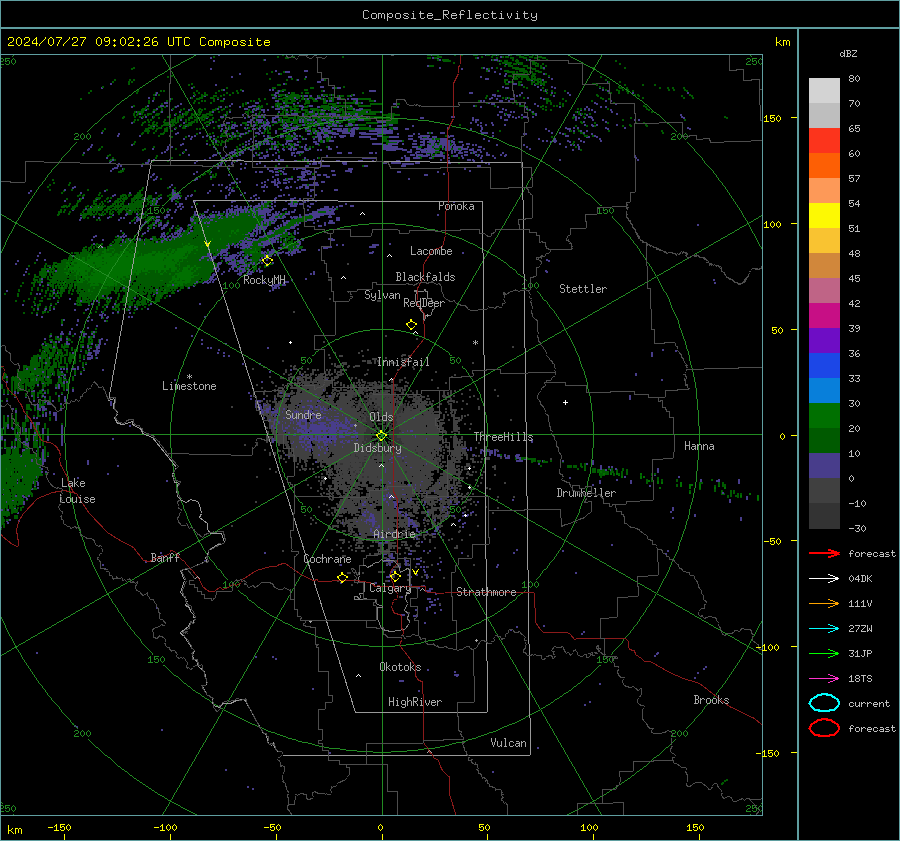Click the 80-70 dBZ light gray swatch

[824, 91]
